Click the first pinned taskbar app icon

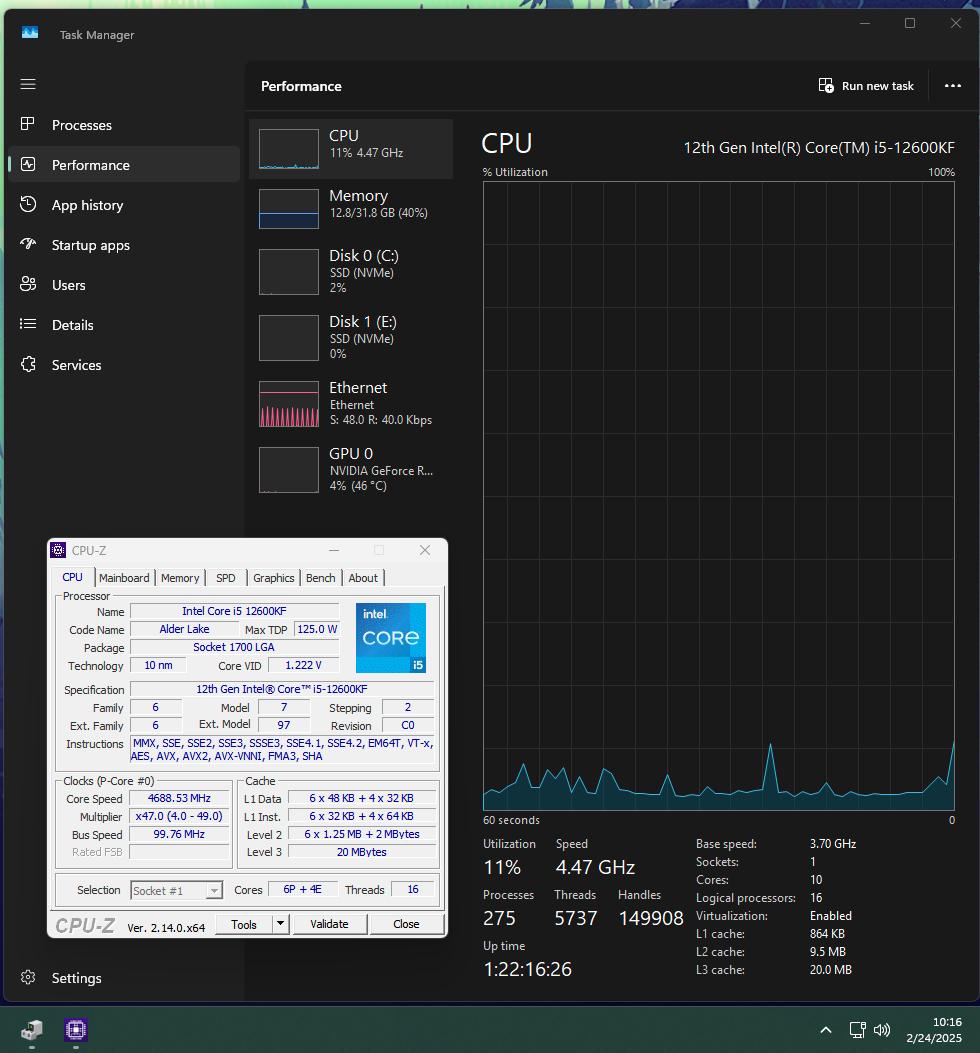(31, 1029)
